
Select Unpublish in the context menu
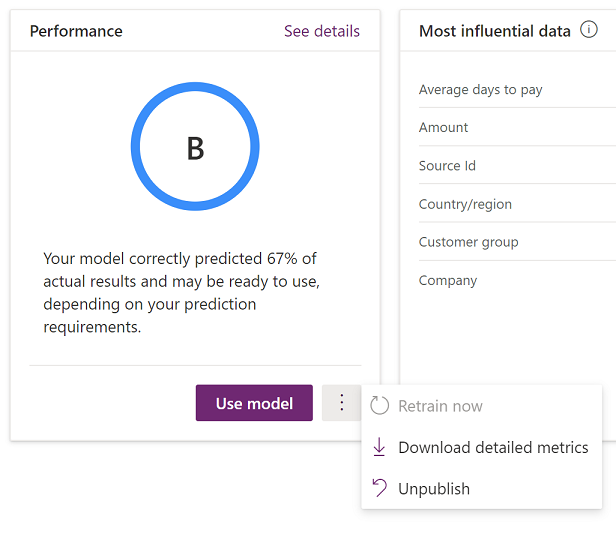[433, 488]
